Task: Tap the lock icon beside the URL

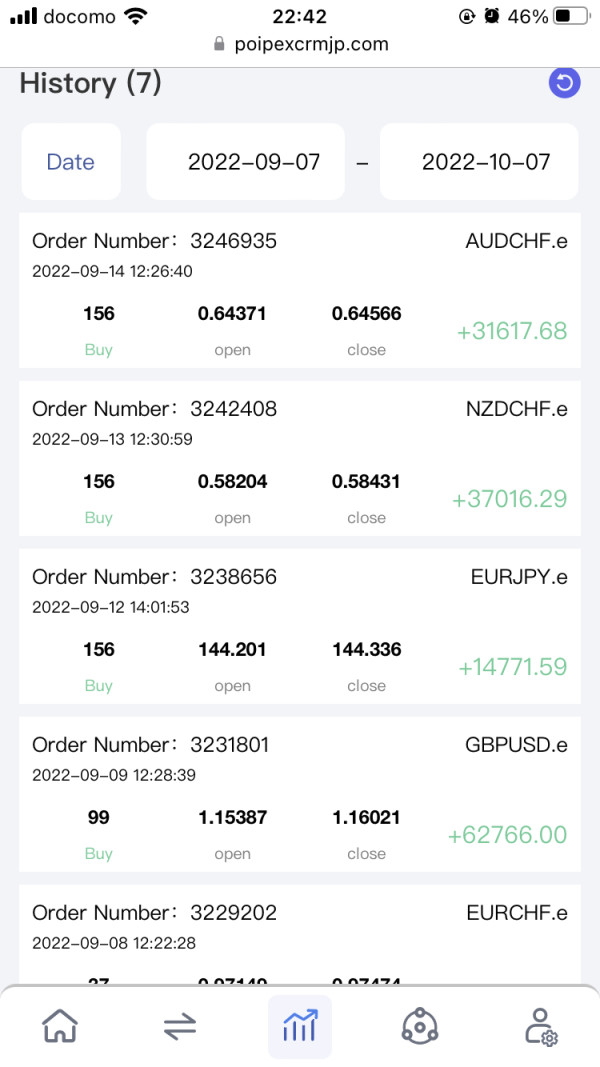Action: (x=219, y=45)
